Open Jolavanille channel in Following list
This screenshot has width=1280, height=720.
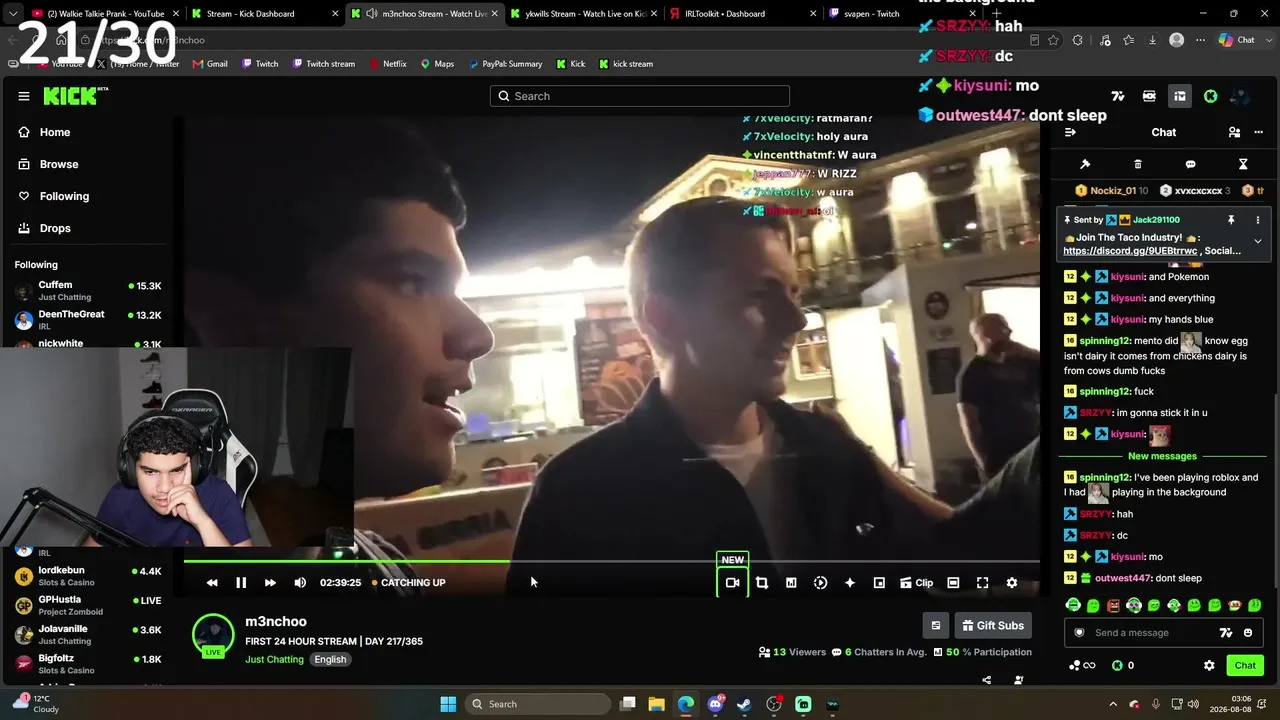tap(88, 634)
